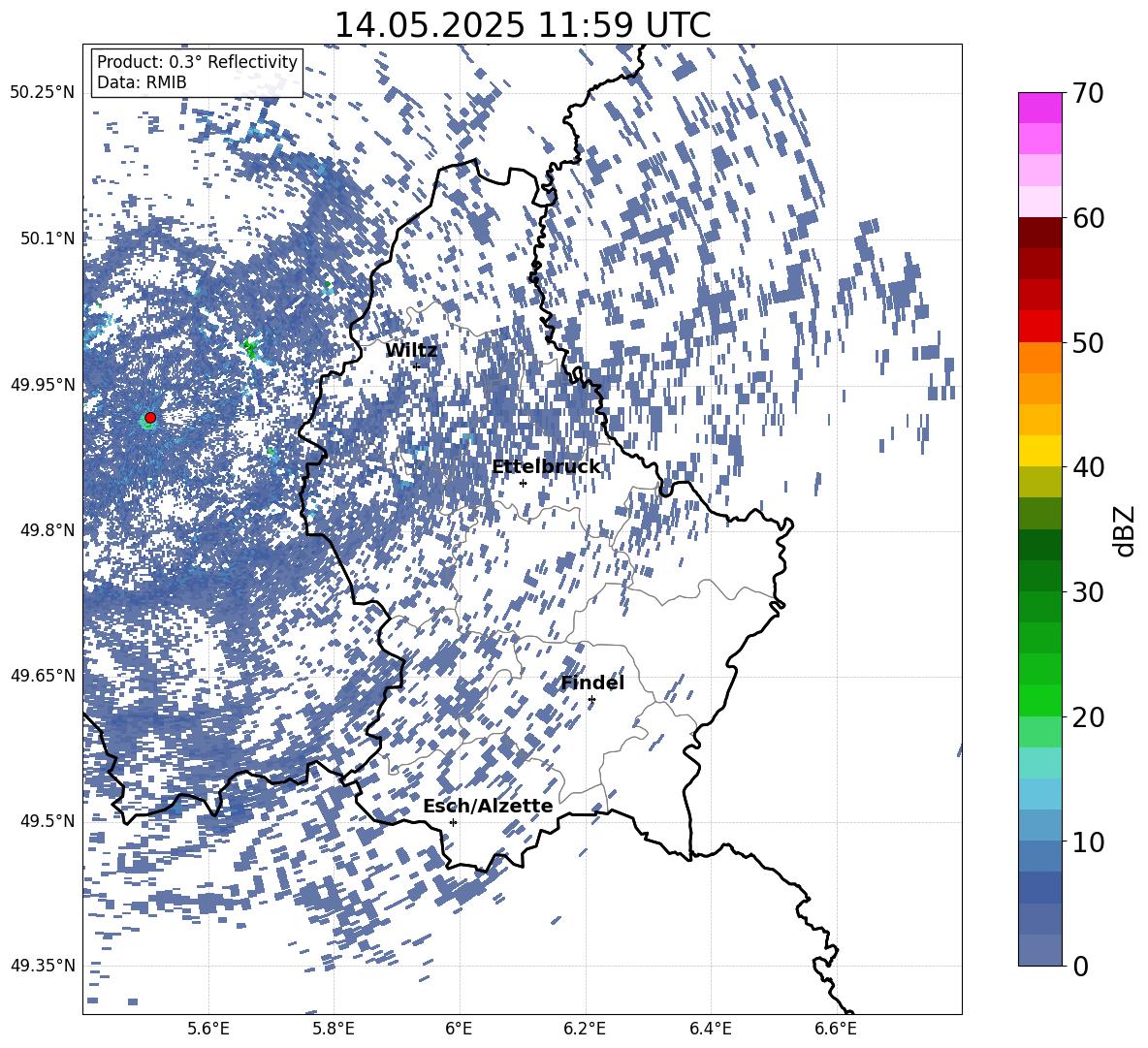Click the orange colorbar segment below 50

pyautogui.click(x=1039, y=358)
